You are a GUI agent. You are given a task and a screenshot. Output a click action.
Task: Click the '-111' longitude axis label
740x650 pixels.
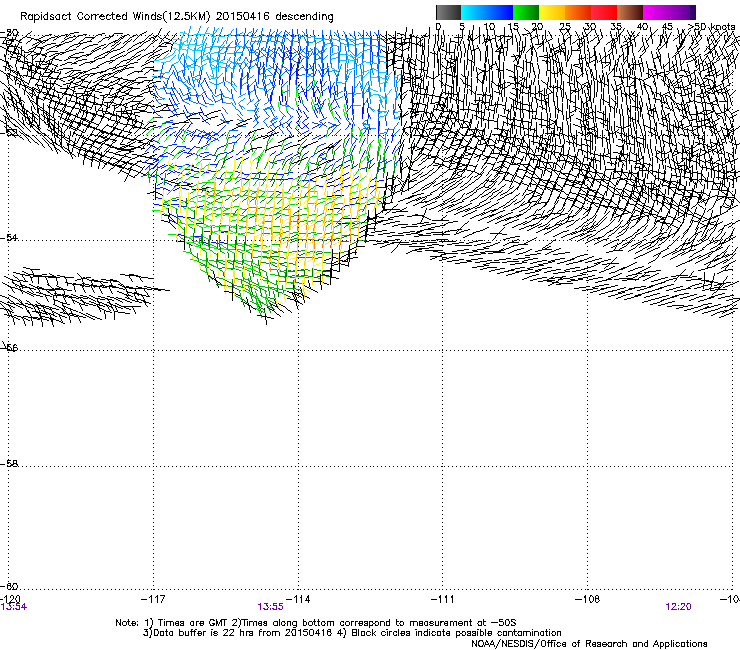pyautogui.click(x=442, y=599)
